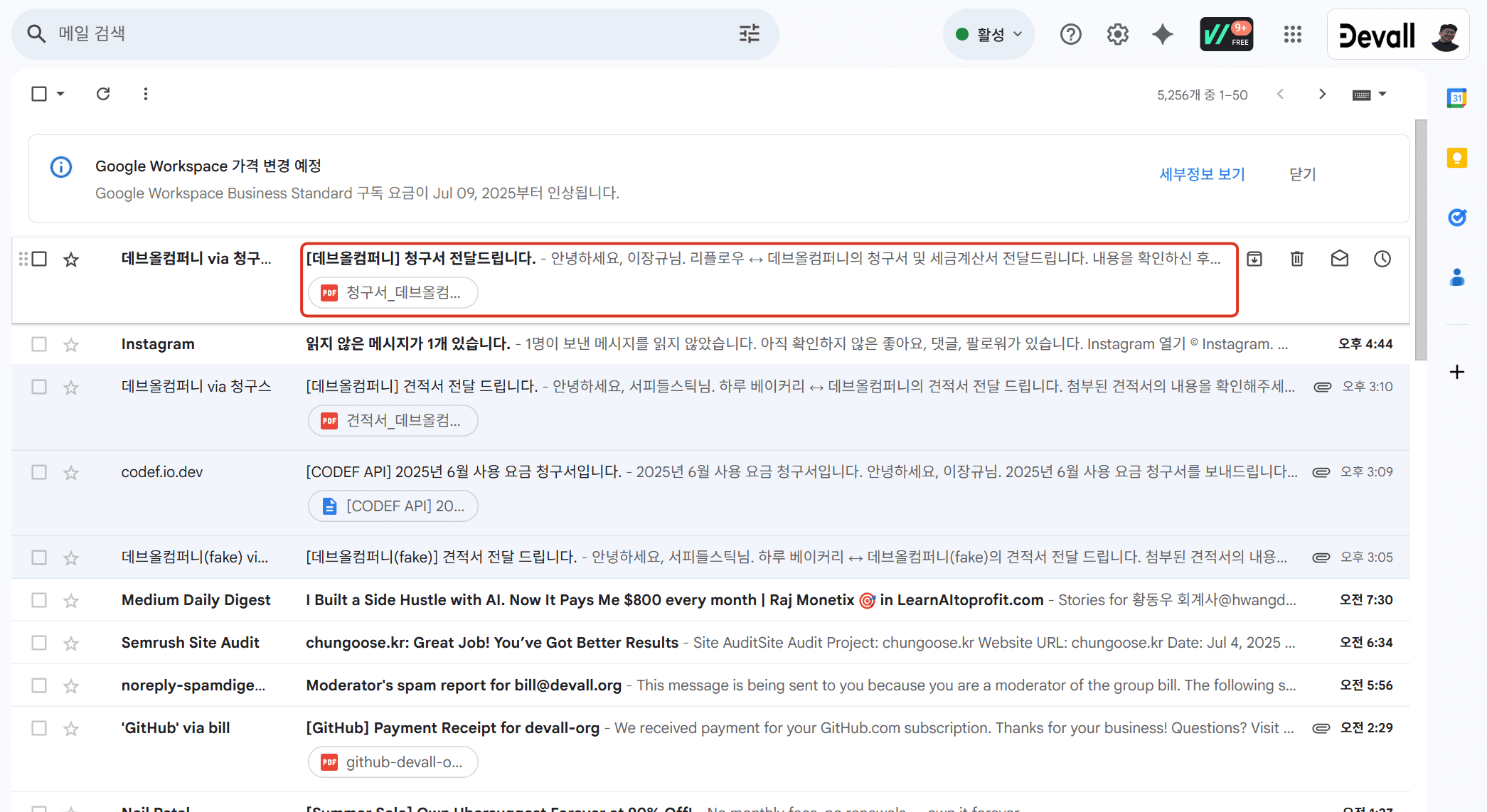
Task: Open the github-devall-o... PDF attachment
Action: pos(393,762)
